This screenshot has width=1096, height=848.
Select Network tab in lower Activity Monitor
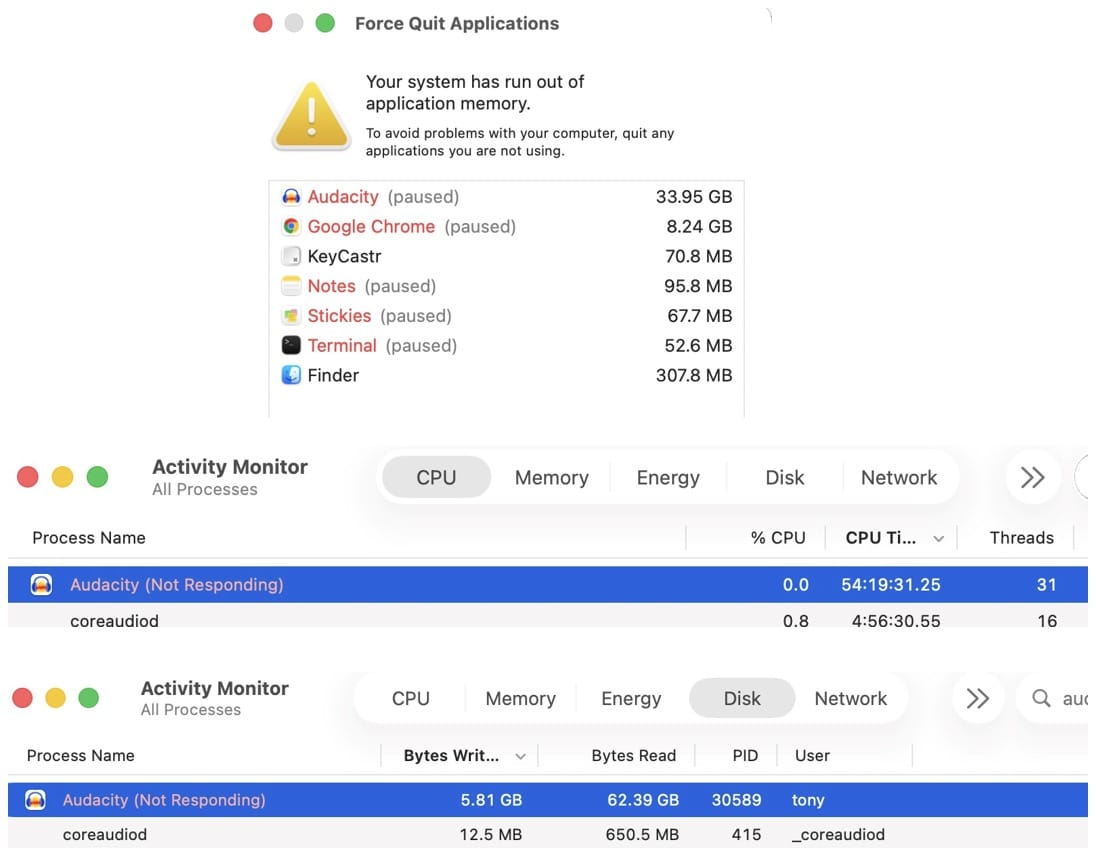coord(850,699)
